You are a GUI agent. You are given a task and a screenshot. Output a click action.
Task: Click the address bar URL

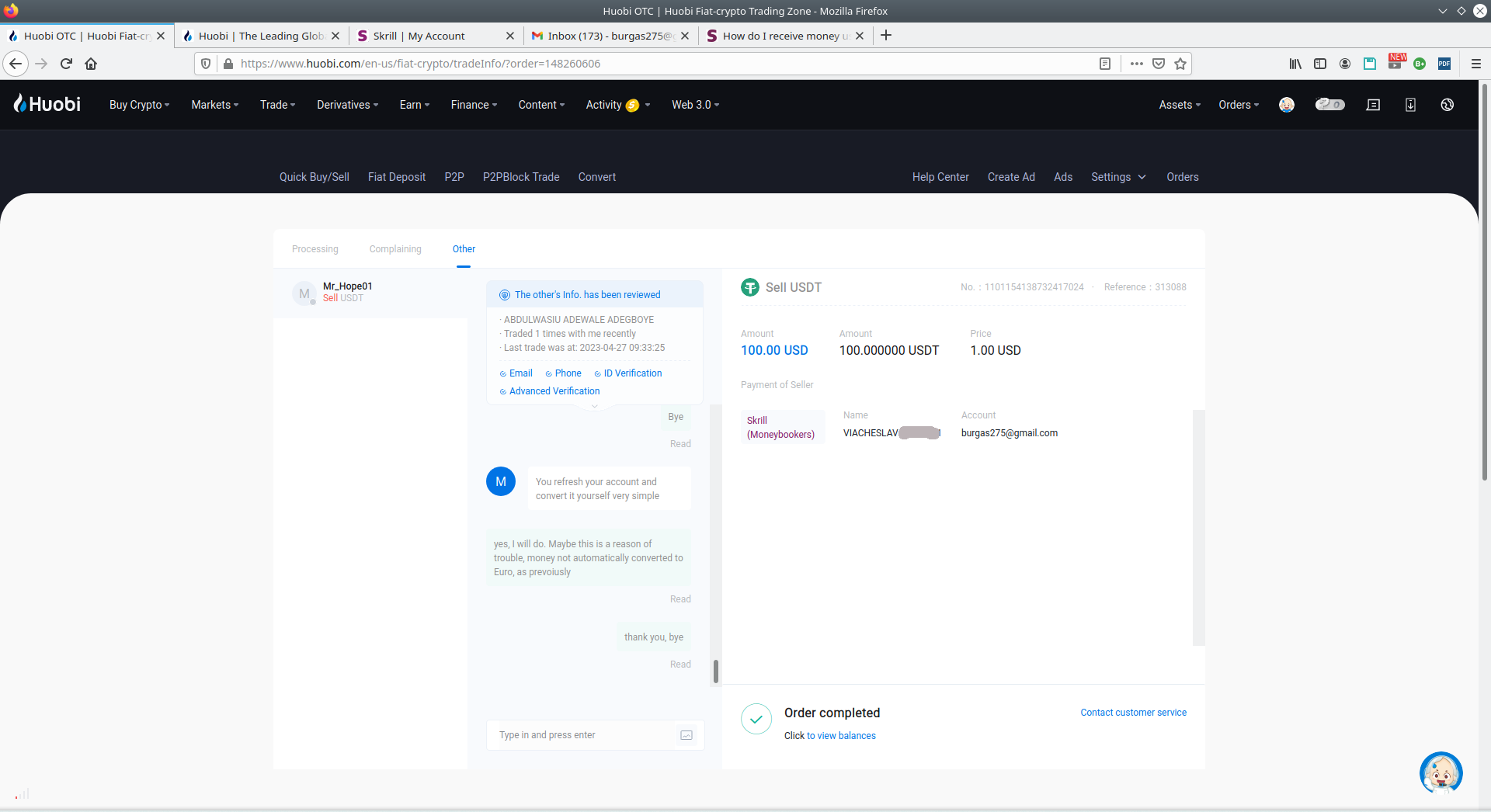pos(420,64)
